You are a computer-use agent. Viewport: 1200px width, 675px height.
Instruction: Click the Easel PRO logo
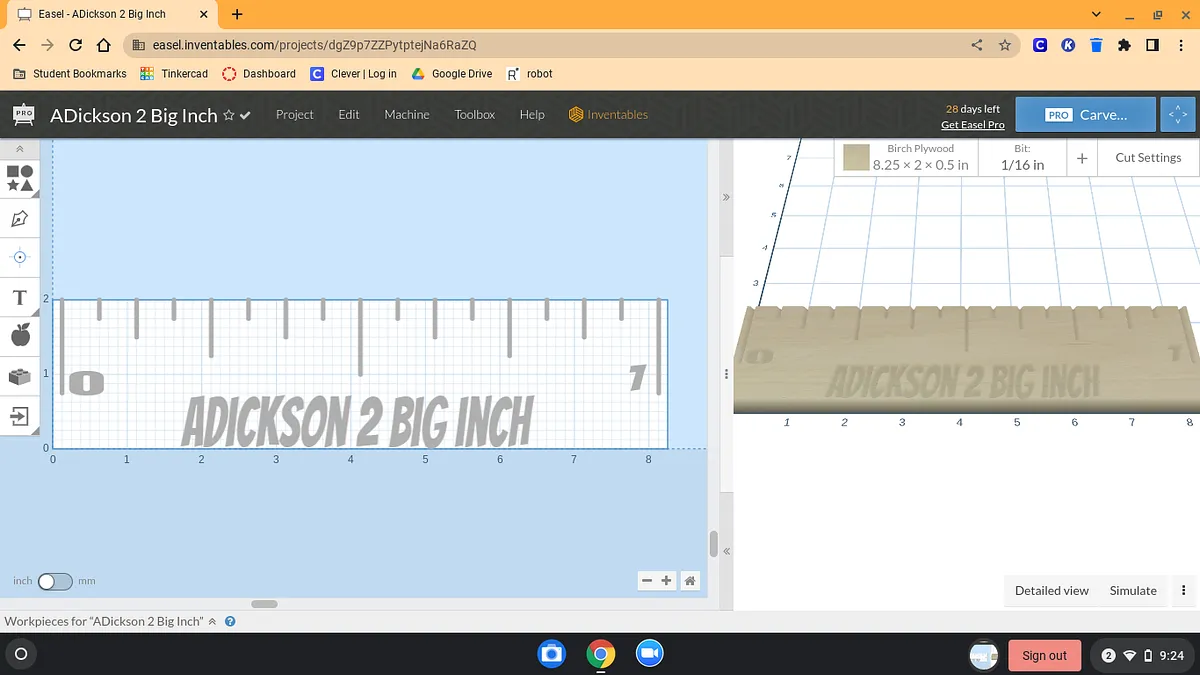pos(24,114)
